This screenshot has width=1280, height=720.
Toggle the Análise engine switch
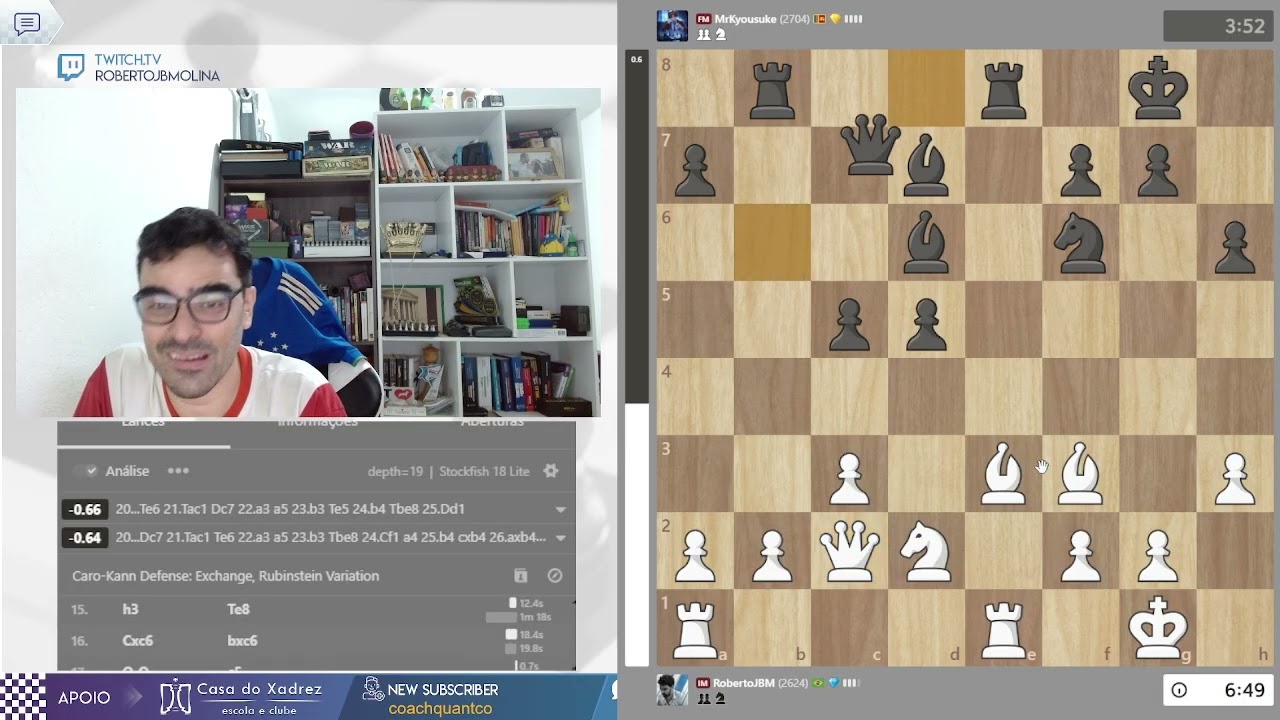84,471
